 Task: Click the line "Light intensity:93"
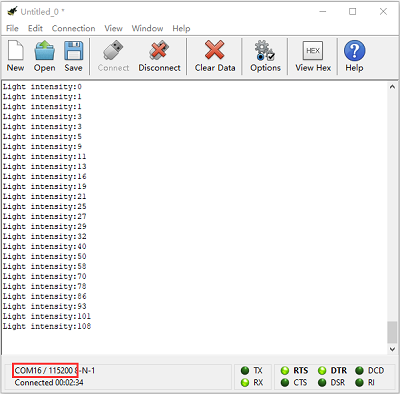pos(45,306)
